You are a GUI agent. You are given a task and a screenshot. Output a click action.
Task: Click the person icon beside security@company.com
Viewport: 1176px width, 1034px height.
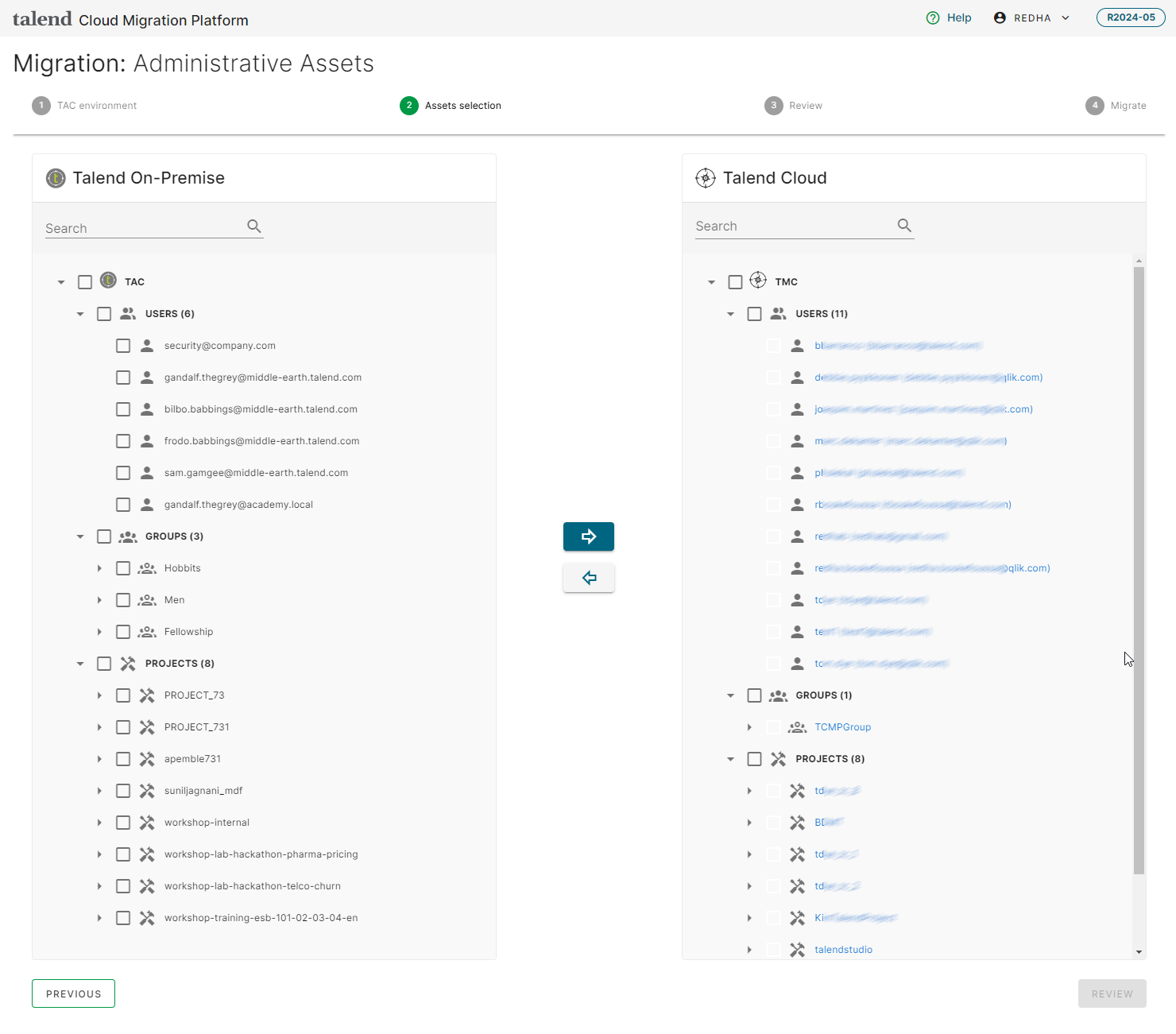[147, 346]
